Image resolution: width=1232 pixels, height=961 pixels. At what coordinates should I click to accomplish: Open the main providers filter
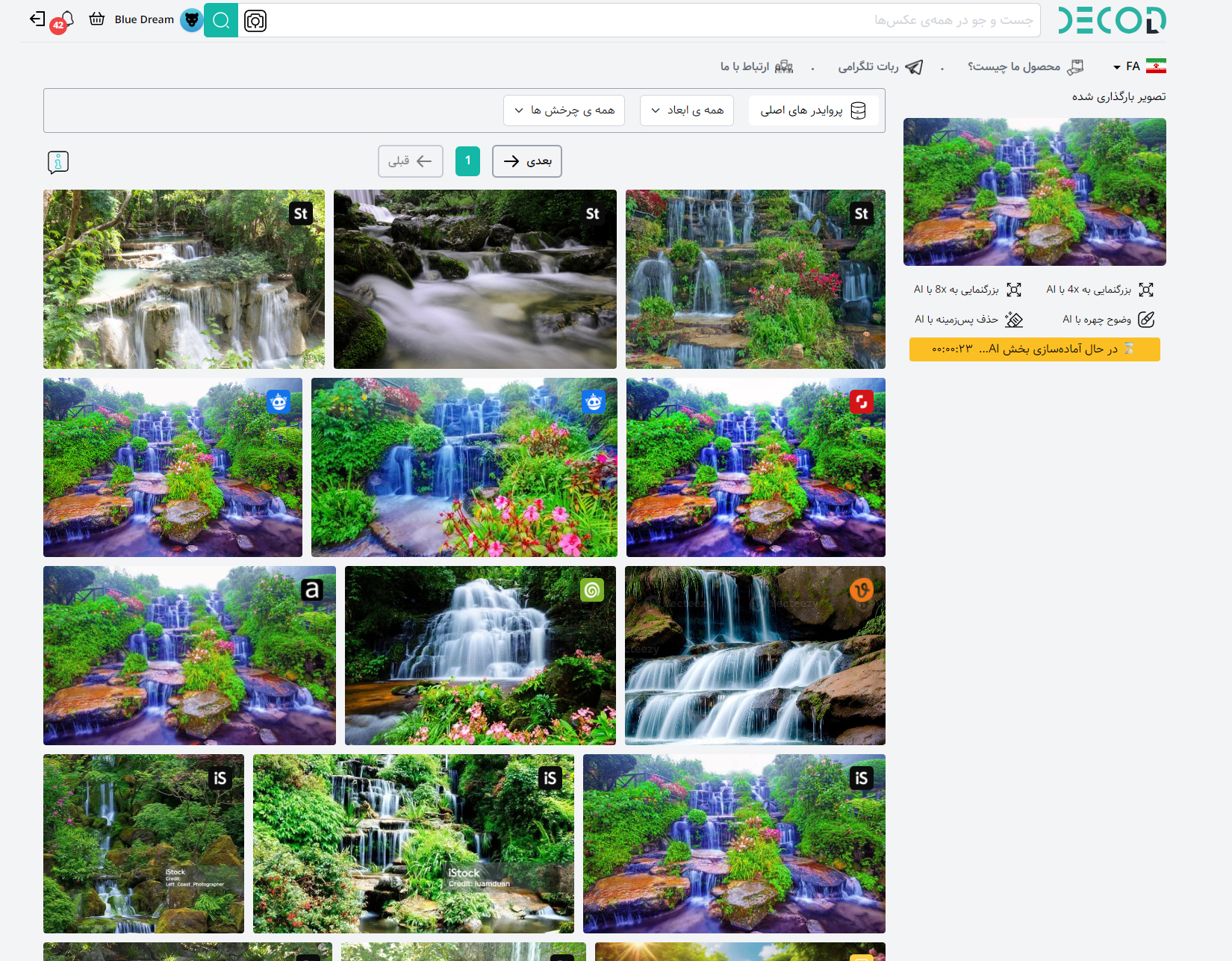point(812,111)
